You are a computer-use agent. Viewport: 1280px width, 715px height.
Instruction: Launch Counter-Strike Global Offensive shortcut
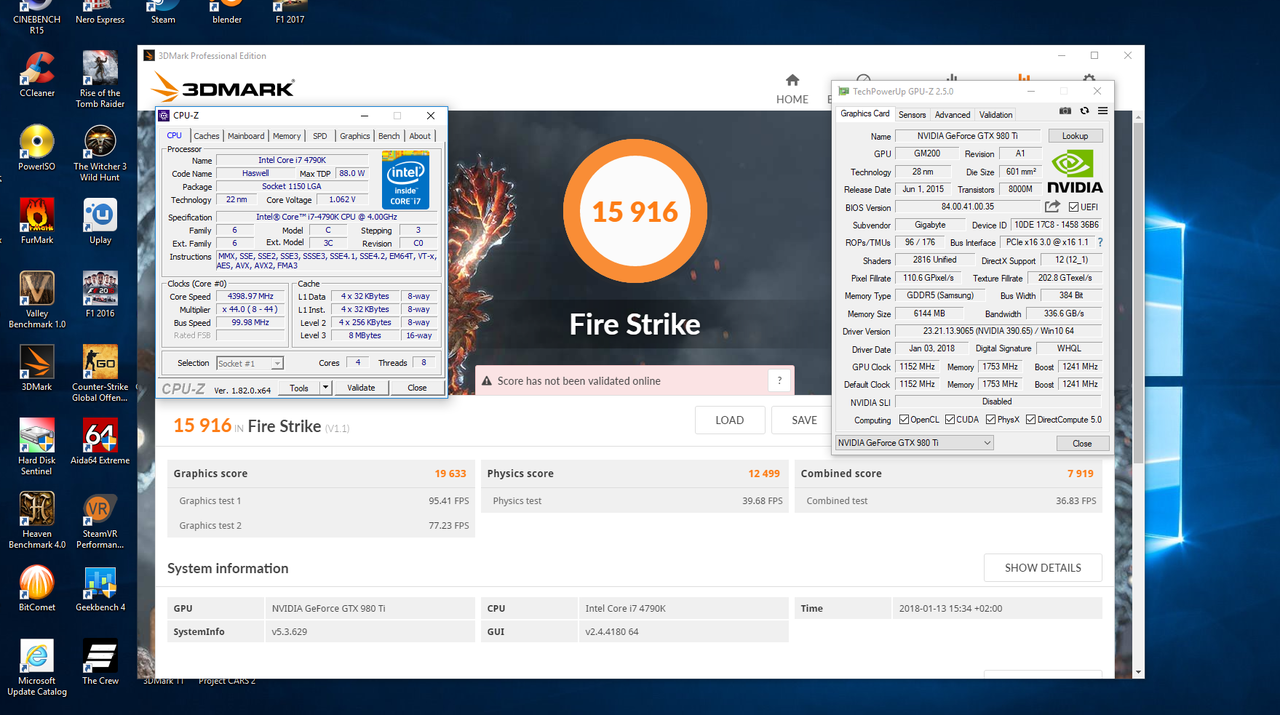[x=100, y=374]
